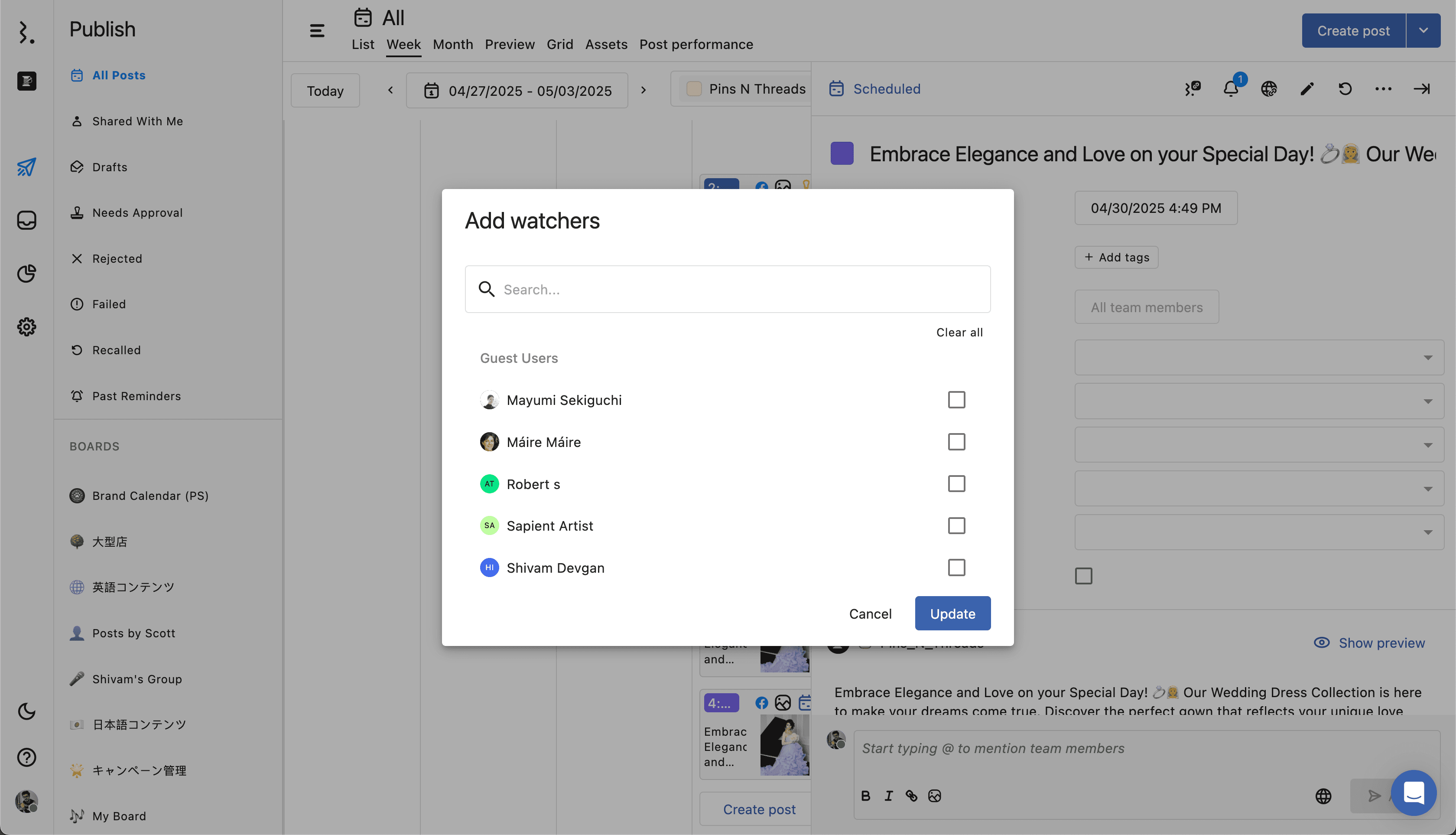Open the three-dots more options menu
The image size is (1456, 835).
pos(1383,89)
